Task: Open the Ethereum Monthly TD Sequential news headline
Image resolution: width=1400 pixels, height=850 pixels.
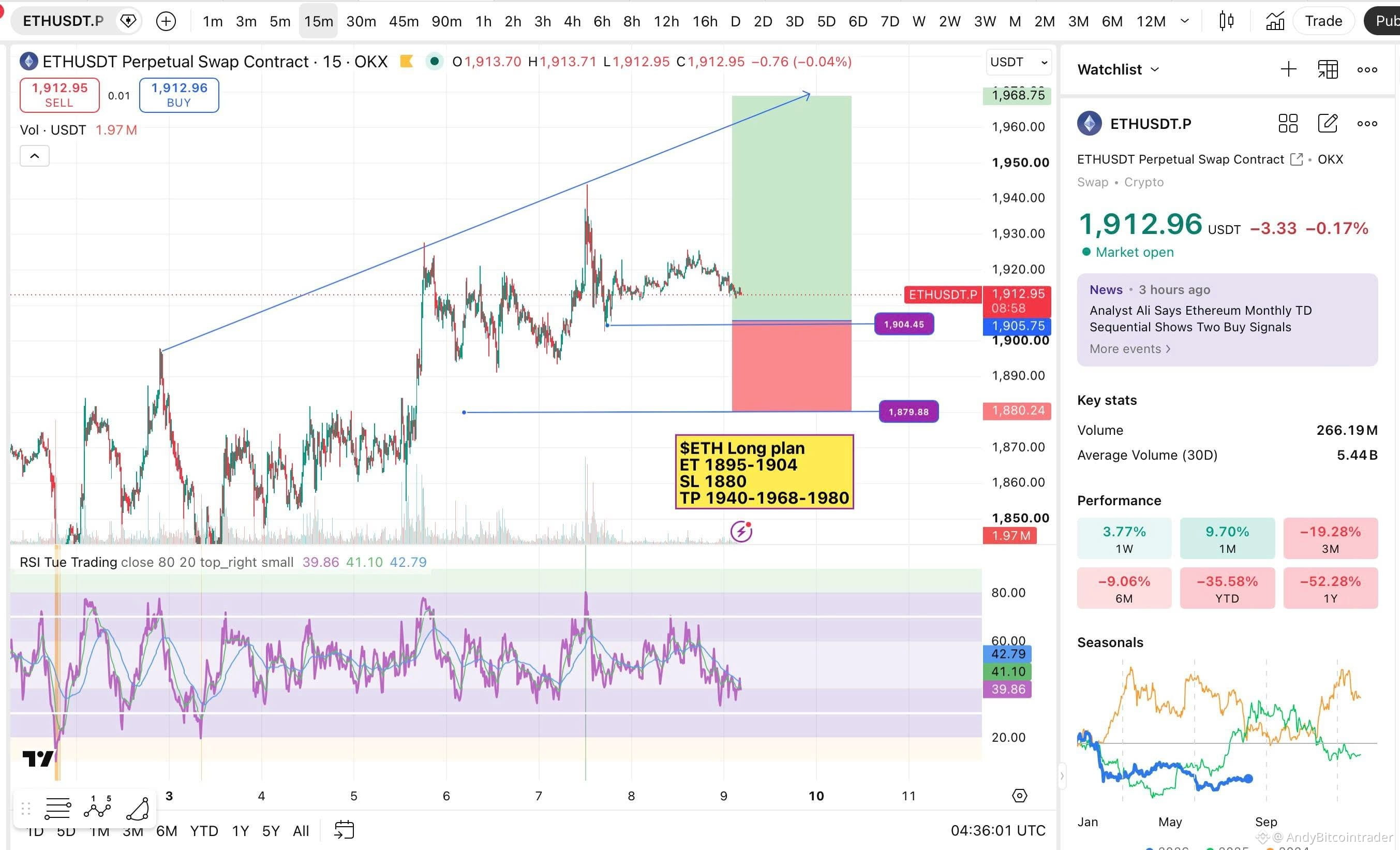Action: click(1200, 318)
